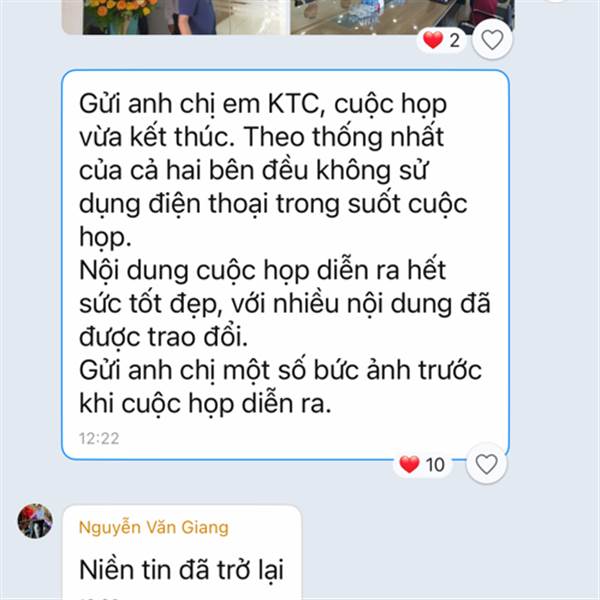
Task: Select line "Gửi anh chị em KTC, cuộc họp"
Action: point(263,104)
